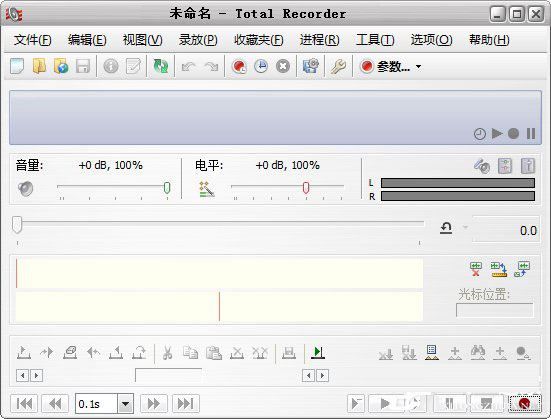Click the binoculars find marker icon
This screenshot has width=551, height=419.
point(478,353)
